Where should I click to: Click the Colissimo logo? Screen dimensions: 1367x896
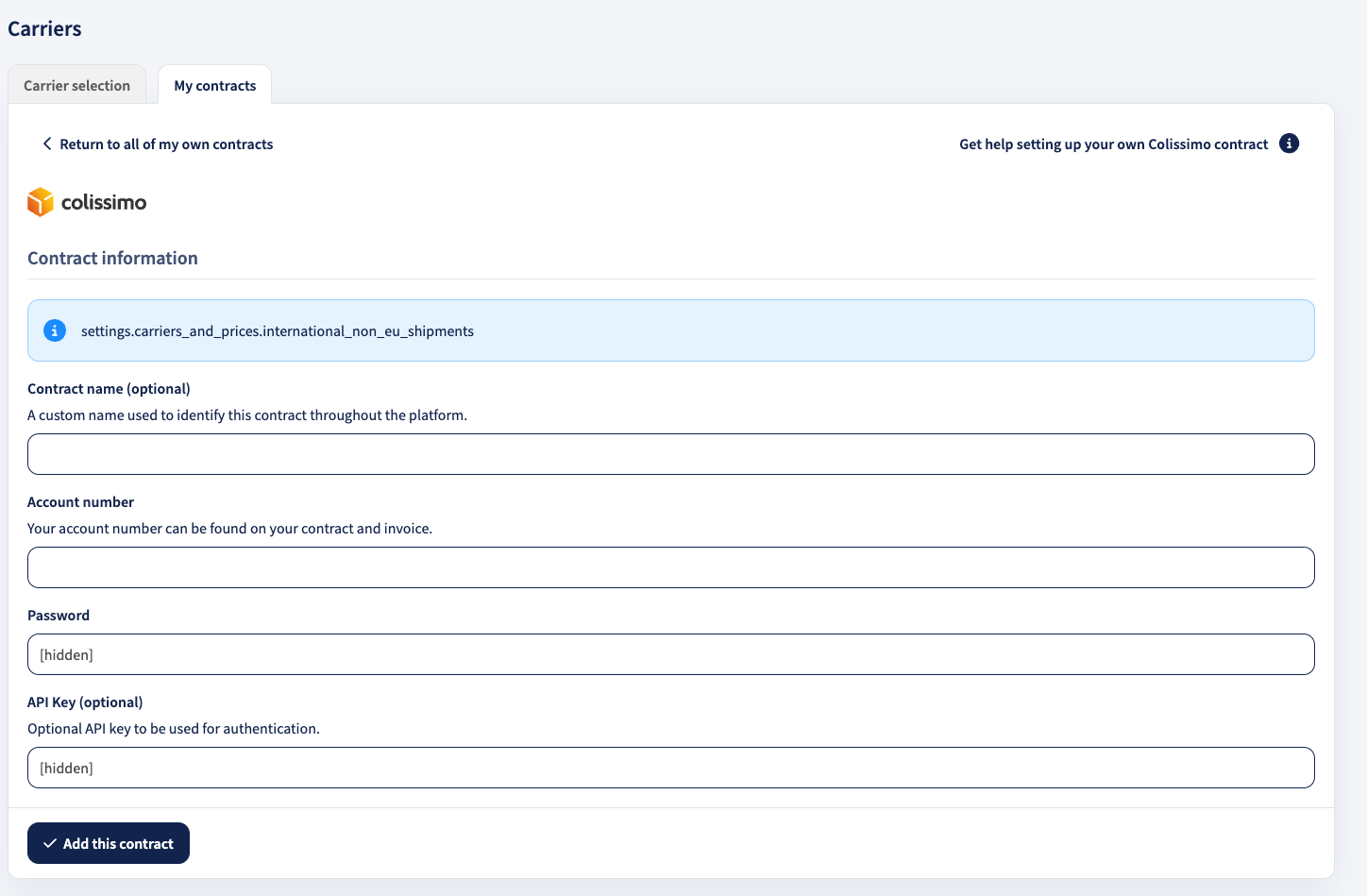tap(87, 202)
